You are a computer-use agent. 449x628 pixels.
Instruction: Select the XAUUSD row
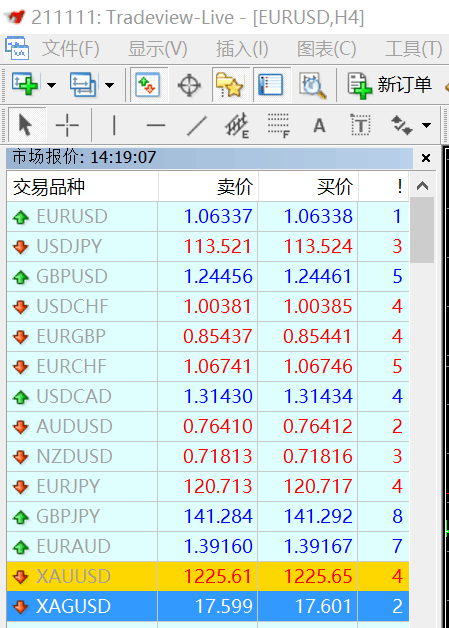pos(208,576)
